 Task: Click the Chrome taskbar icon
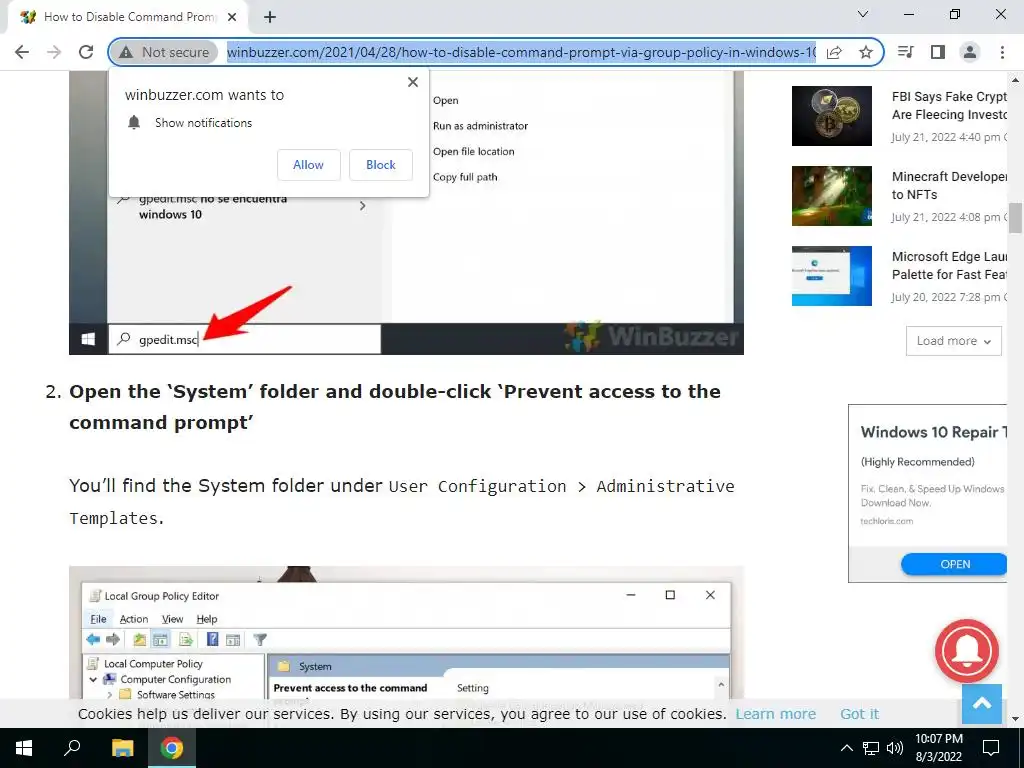[172, 748]
